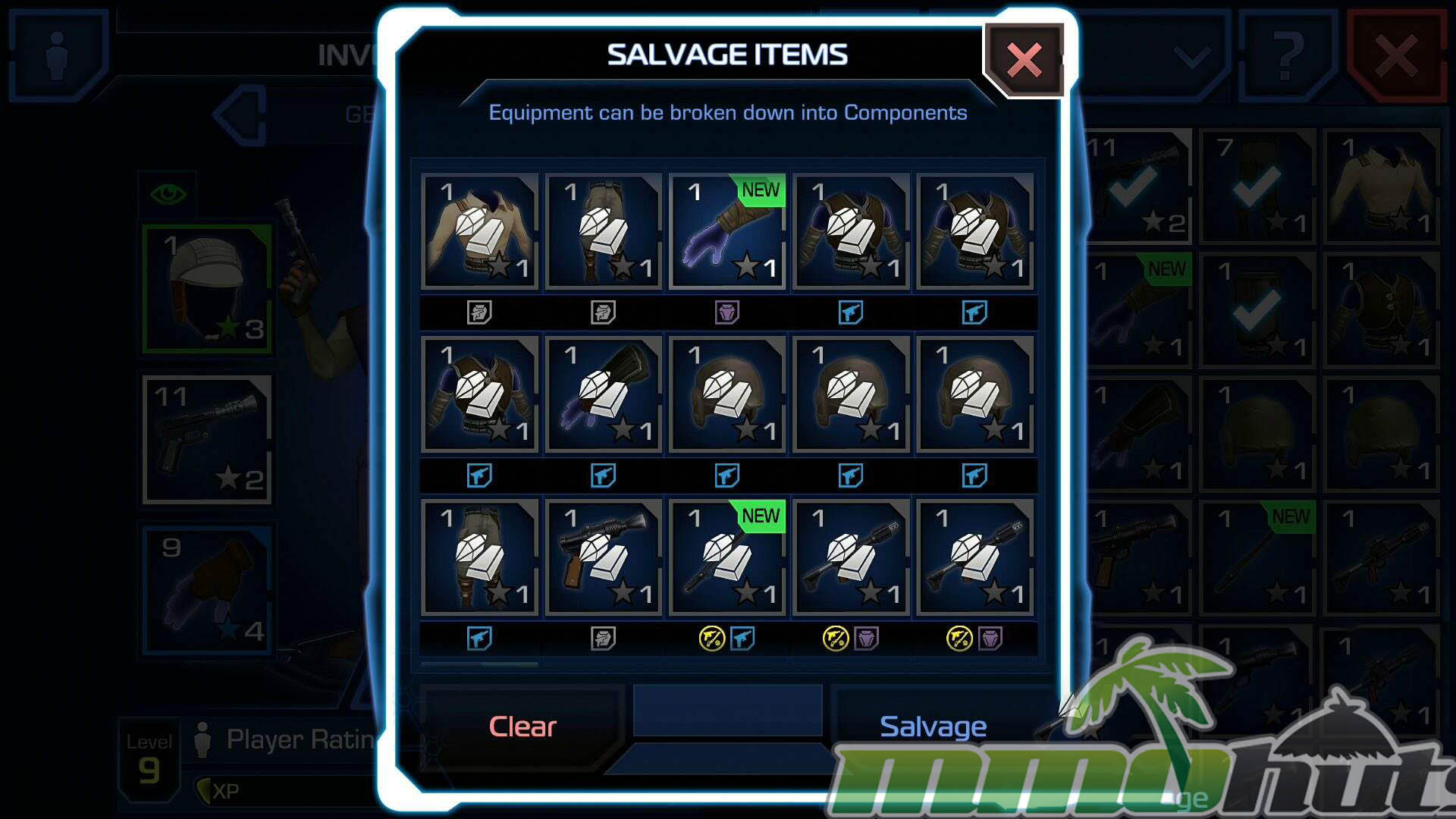
Task: Click the purple component icon under NEW glove
Action: click(727, 312)
